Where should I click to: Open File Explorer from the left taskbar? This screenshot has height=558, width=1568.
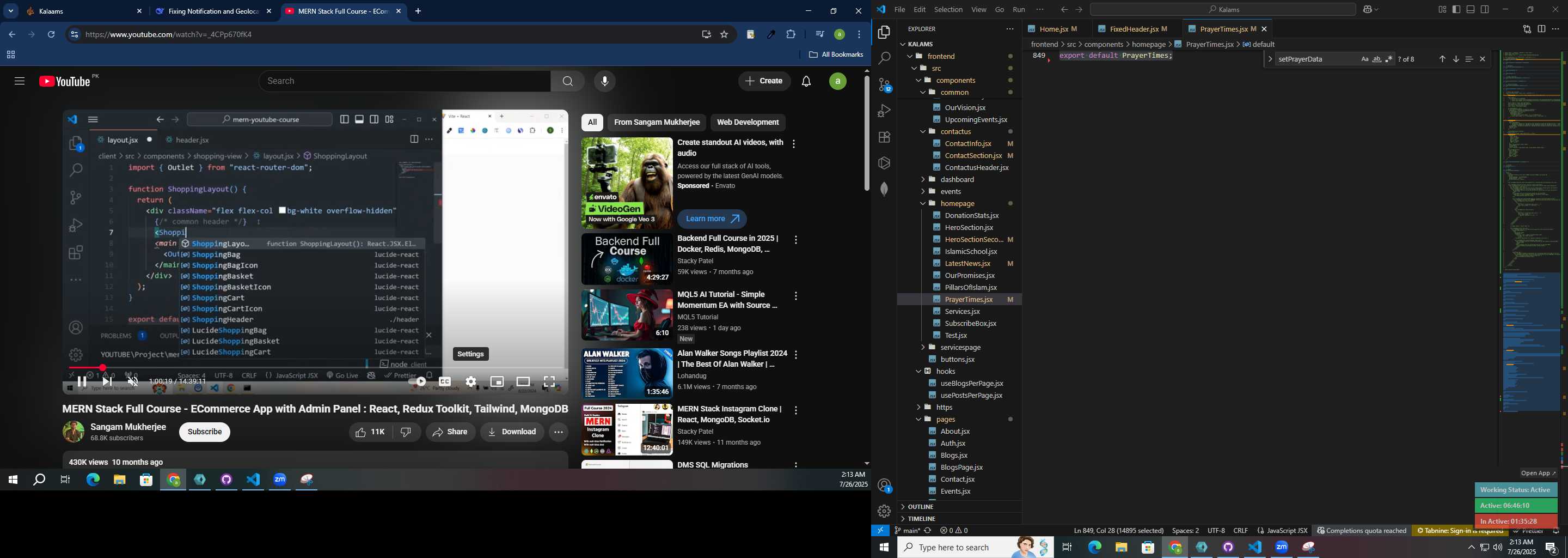(119, 480)
